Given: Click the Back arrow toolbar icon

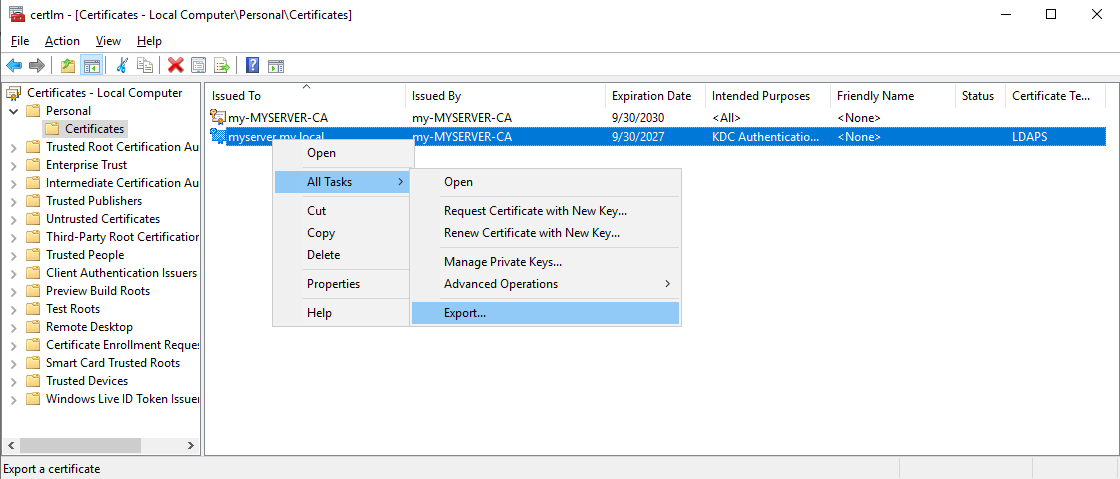Looking at the screenshot, I should (x=14, y=65).
